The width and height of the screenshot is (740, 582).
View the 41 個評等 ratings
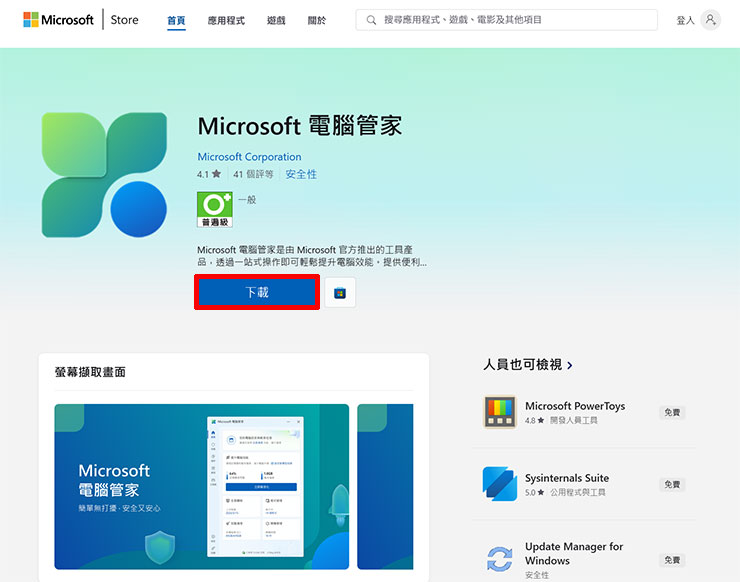tap(253, 174)
